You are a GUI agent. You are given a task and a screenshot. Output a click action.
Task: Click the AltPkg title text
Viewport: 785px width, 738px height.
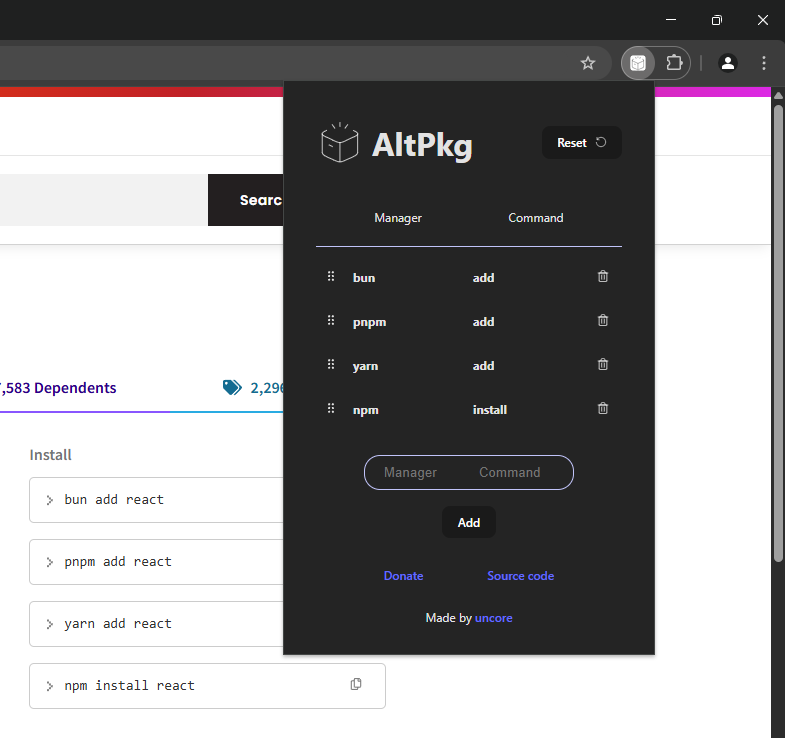[x=422, y=145]
